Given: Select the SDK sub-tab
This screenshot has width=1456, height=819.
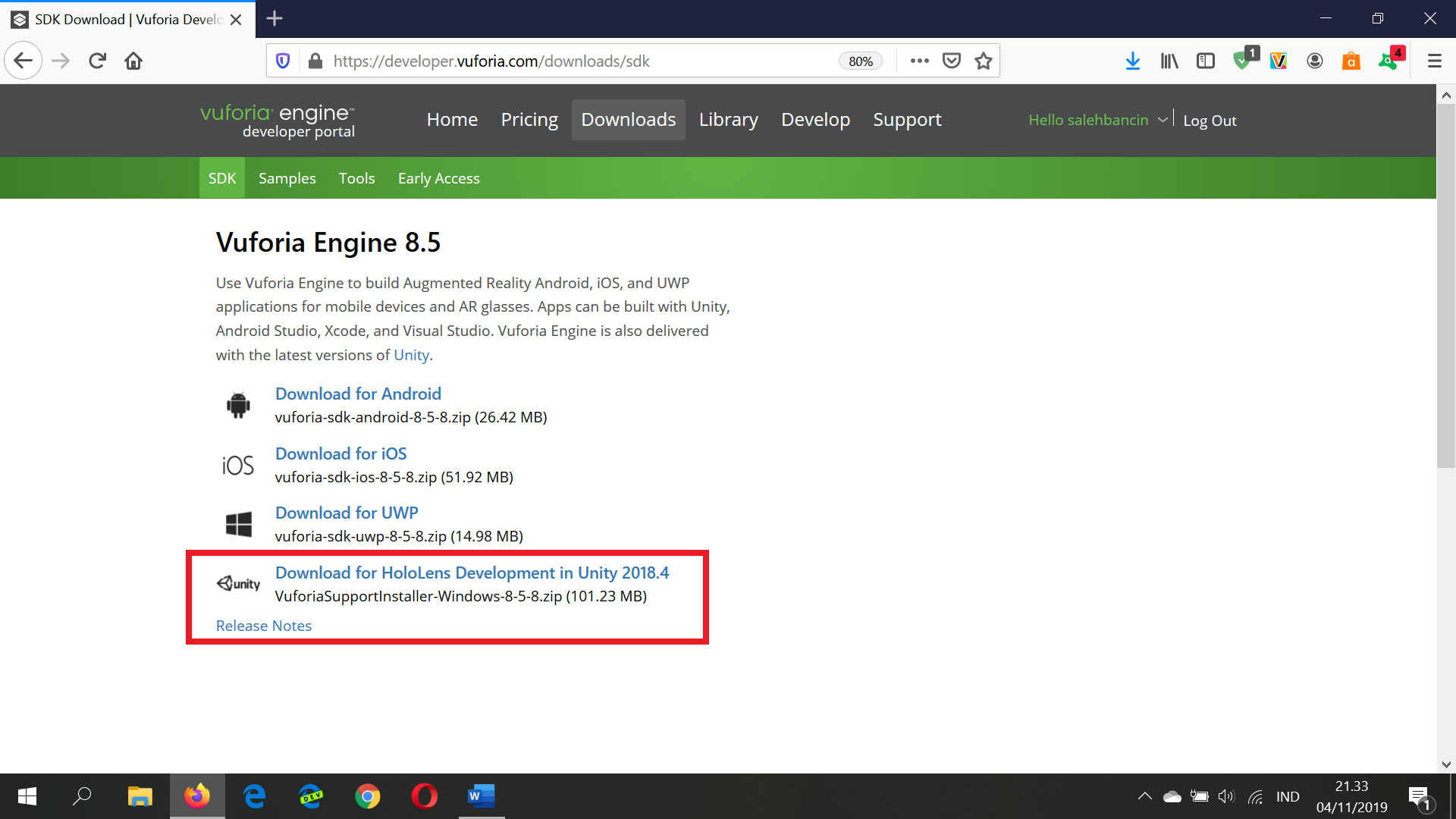Looking at the screenshot, I should 222,178.
